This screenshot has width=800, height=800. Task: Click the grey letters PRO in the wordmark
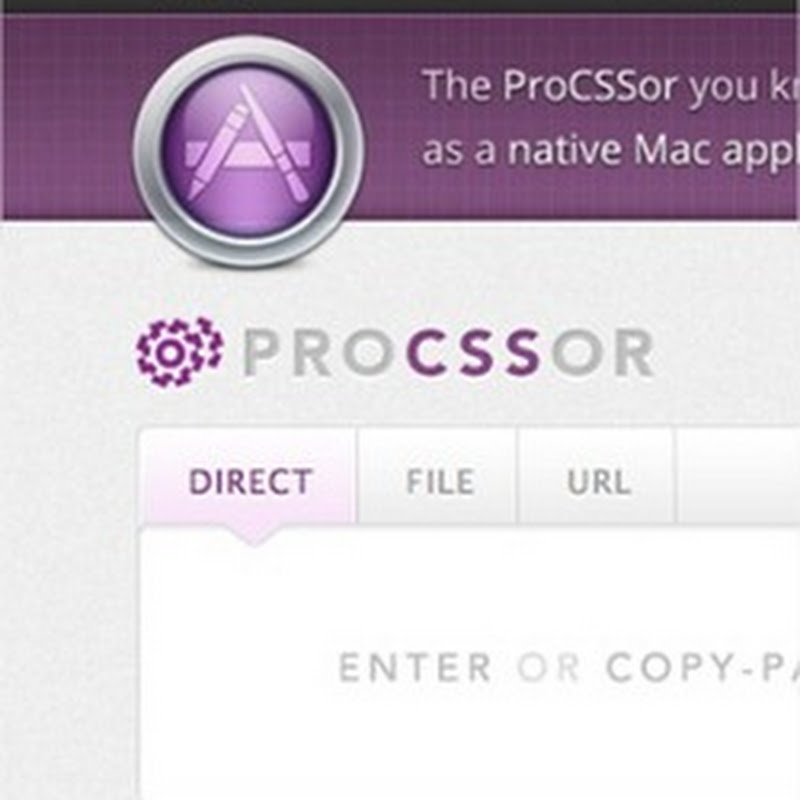(322, 354)
